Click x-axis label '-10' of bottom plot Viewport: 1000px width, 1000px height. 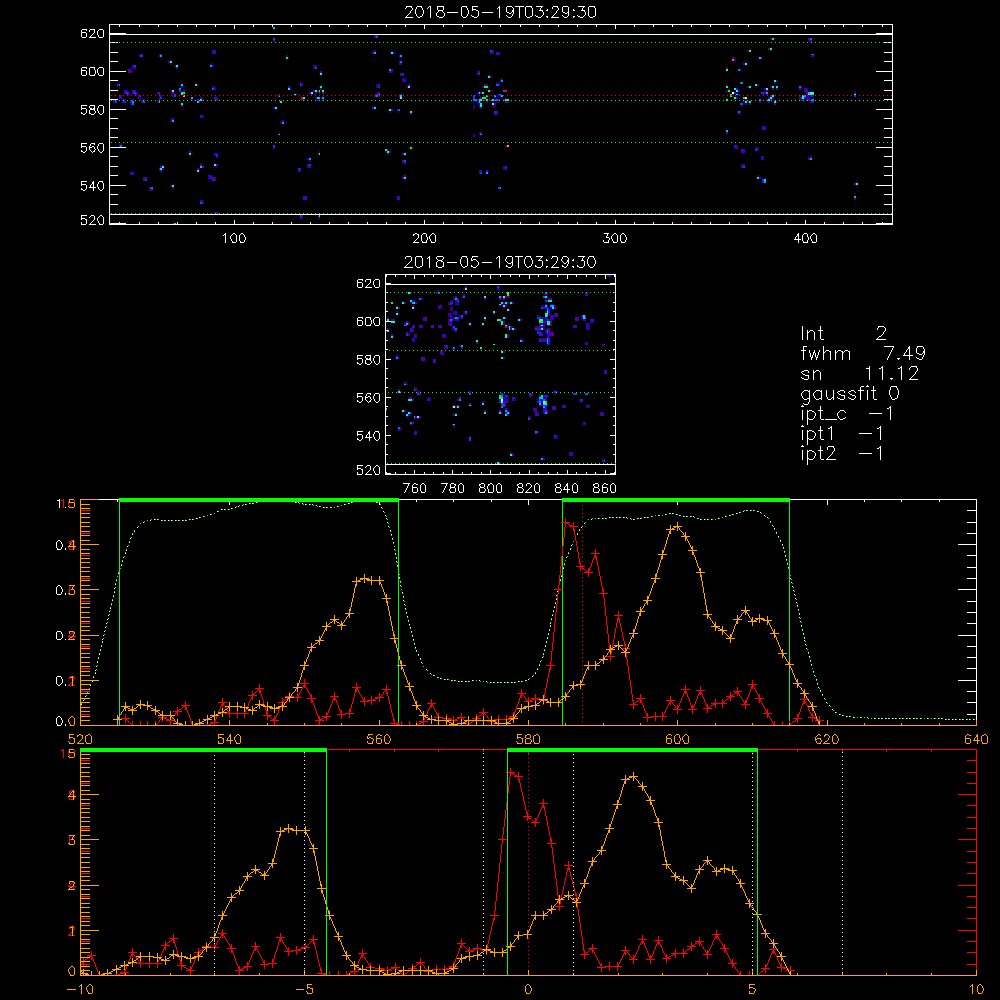pos(80,989)
